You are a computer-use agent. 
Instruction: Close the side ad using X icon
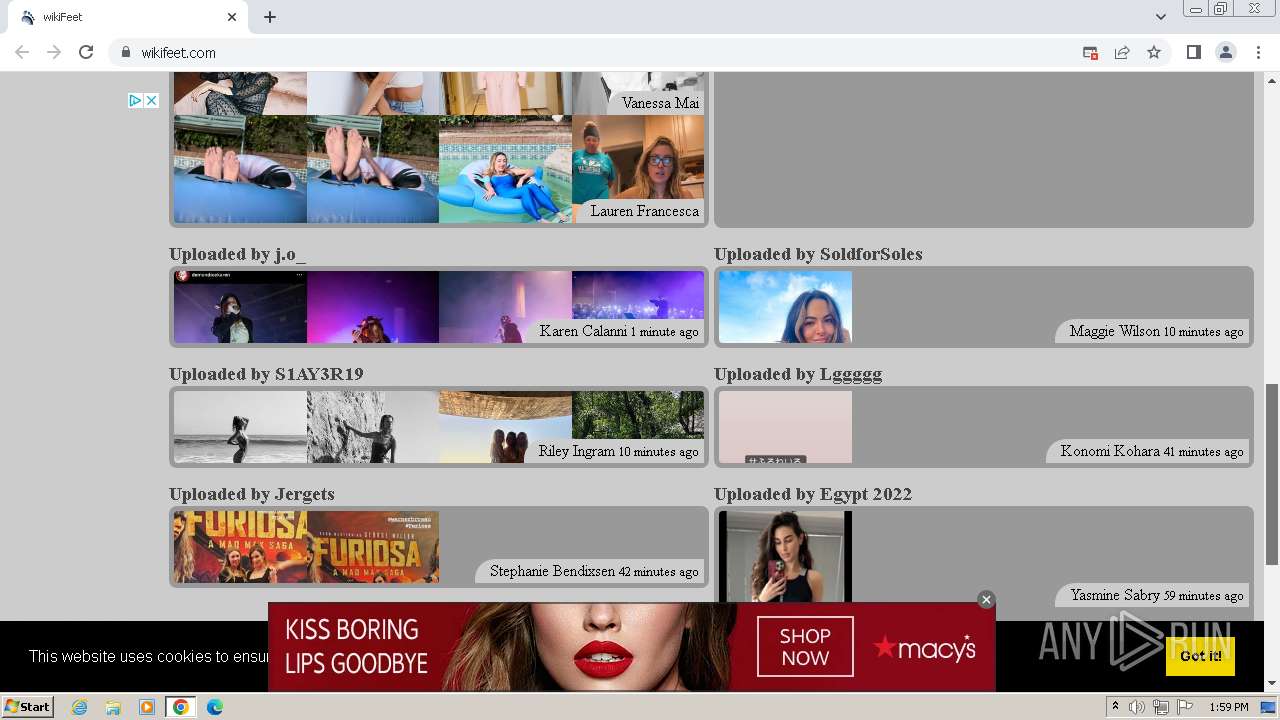point(151,100)
